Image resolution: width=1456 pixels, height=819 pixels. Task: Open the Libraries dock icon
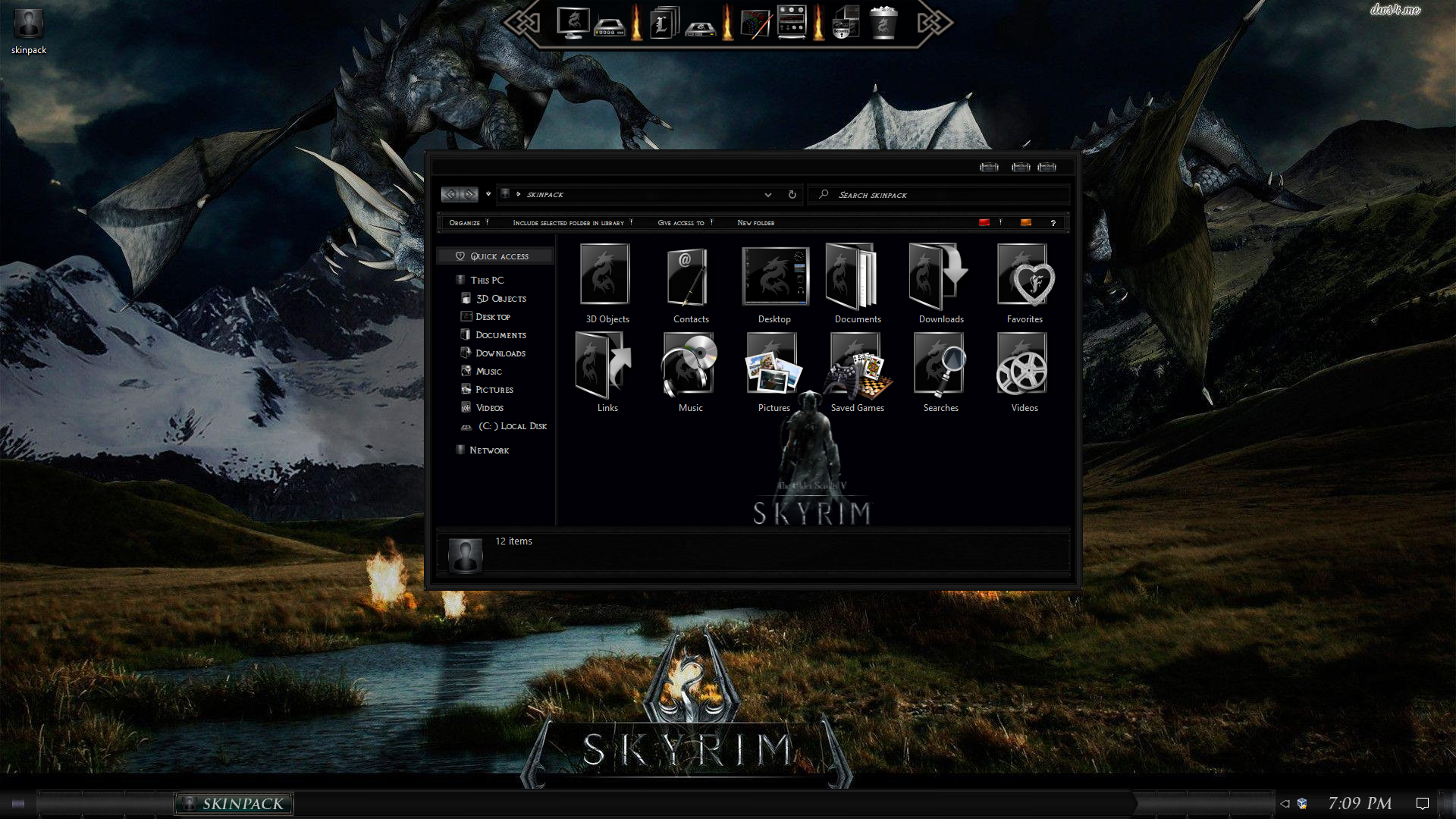click(x=664, y=23)
